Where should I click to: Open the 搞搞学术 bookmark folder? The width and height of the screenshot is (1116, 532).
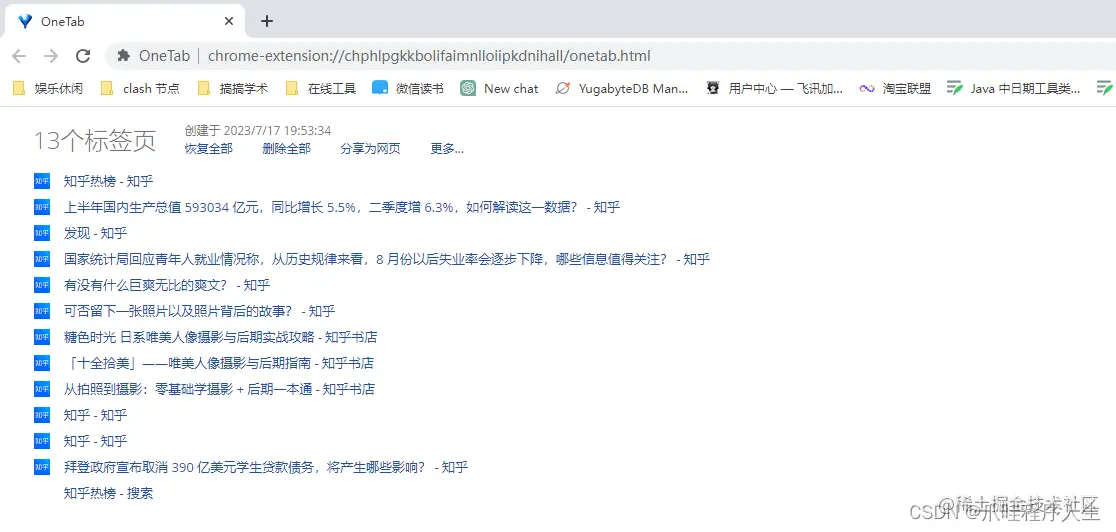tap(233, 88)
